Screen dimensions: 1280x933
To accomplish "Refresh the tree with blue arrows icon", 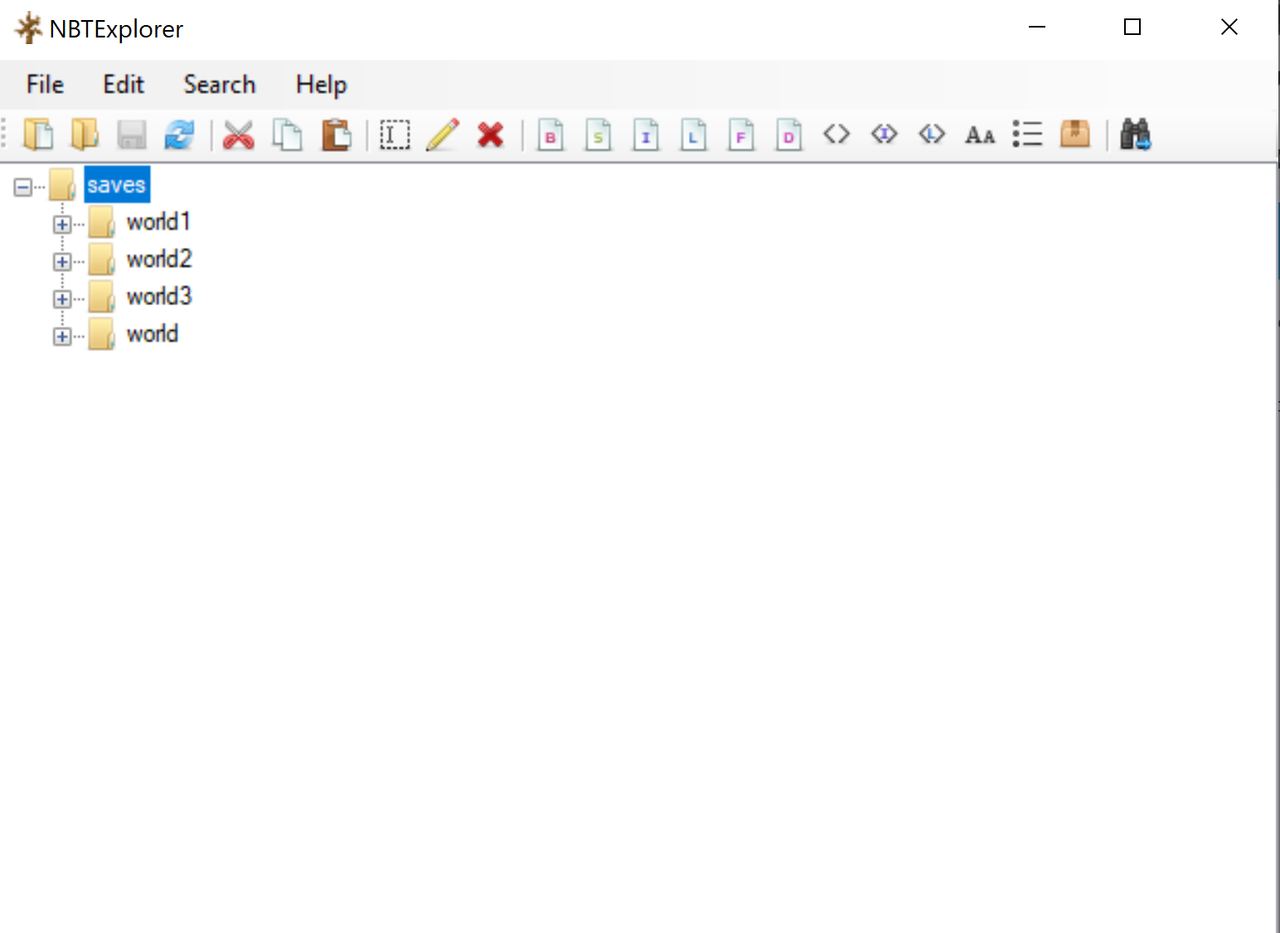I will [x=179, y=134].
